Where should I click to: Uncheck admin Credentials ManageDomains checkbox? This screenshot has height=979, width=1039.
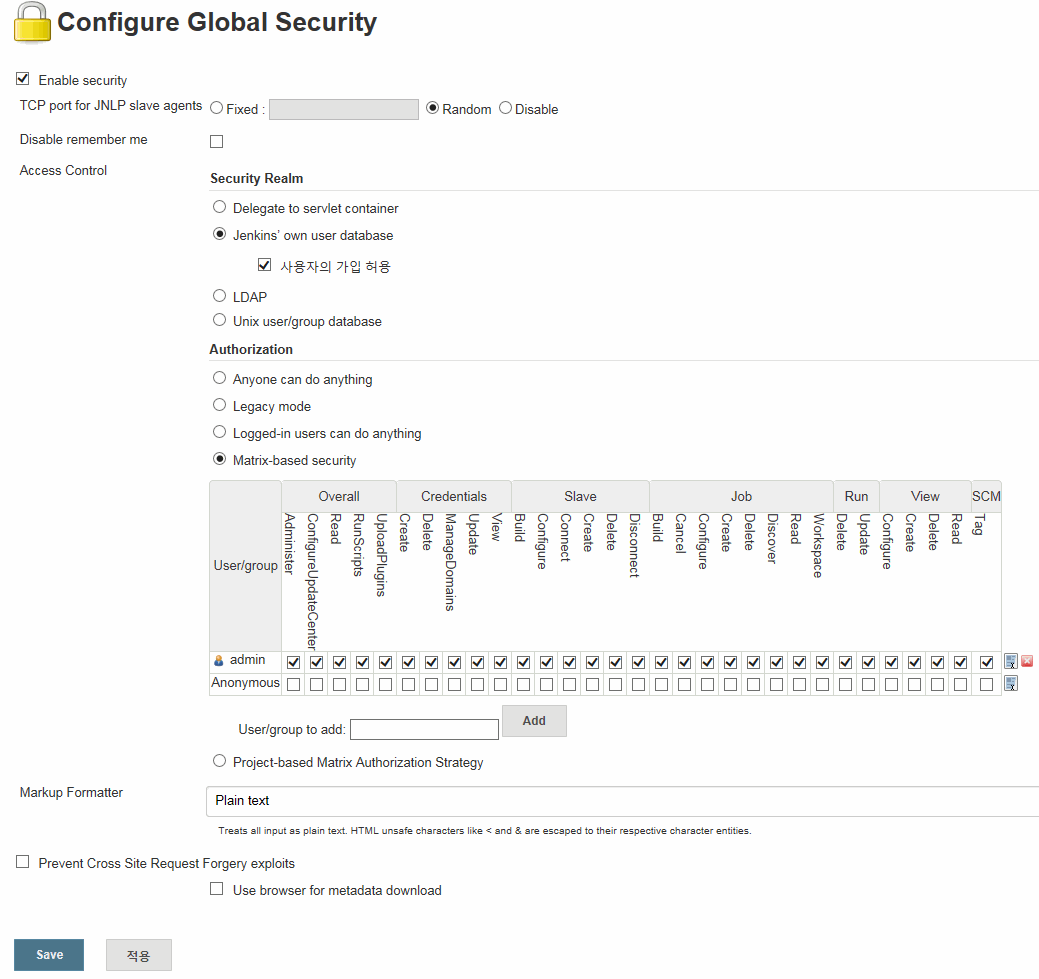[x=455, y=662]
